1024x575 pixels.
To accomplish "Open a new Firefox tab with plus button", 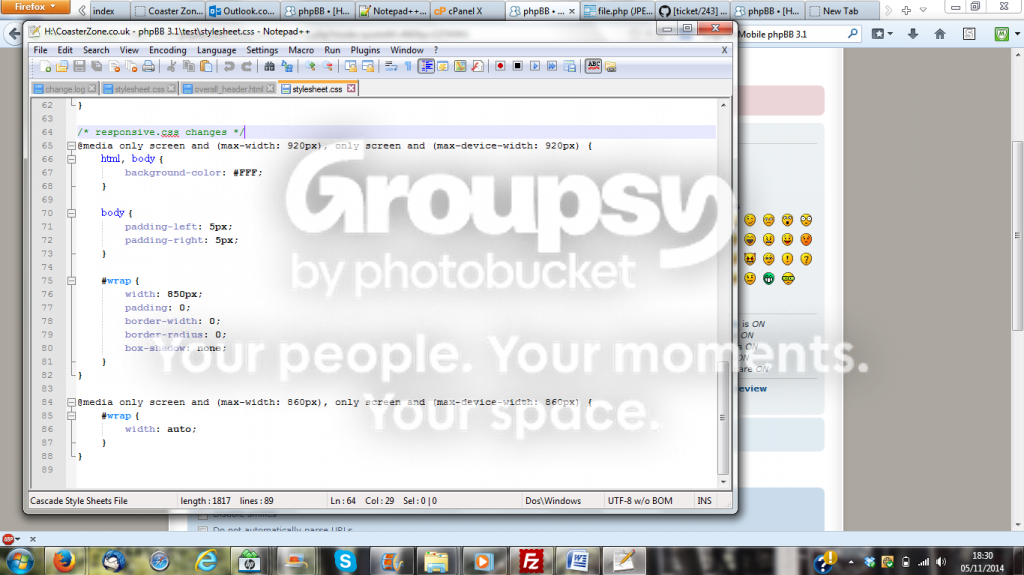I will pos(906,10).
